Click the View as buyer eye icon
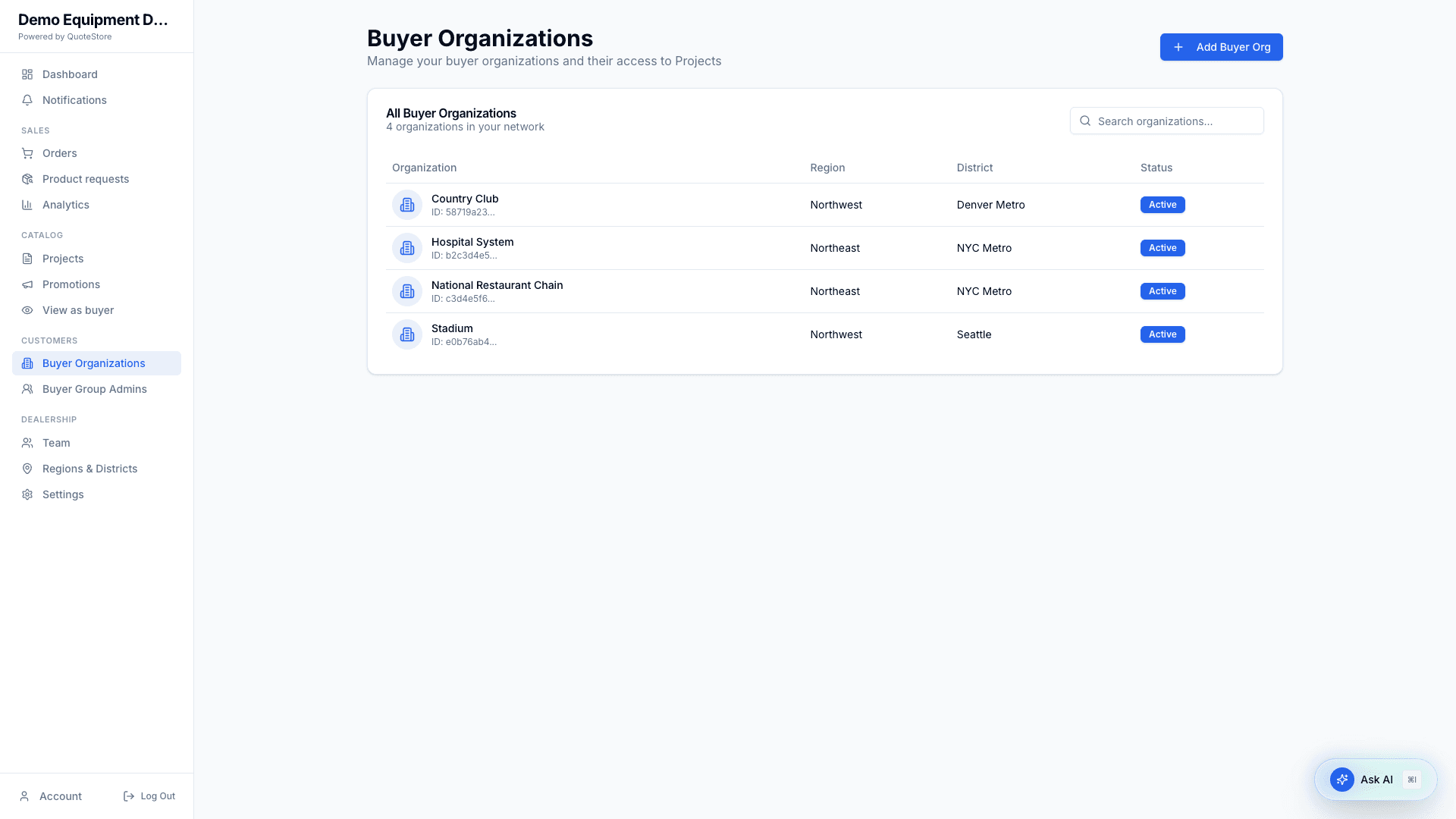The image size is (1456, 819). [x=27, y=310]
